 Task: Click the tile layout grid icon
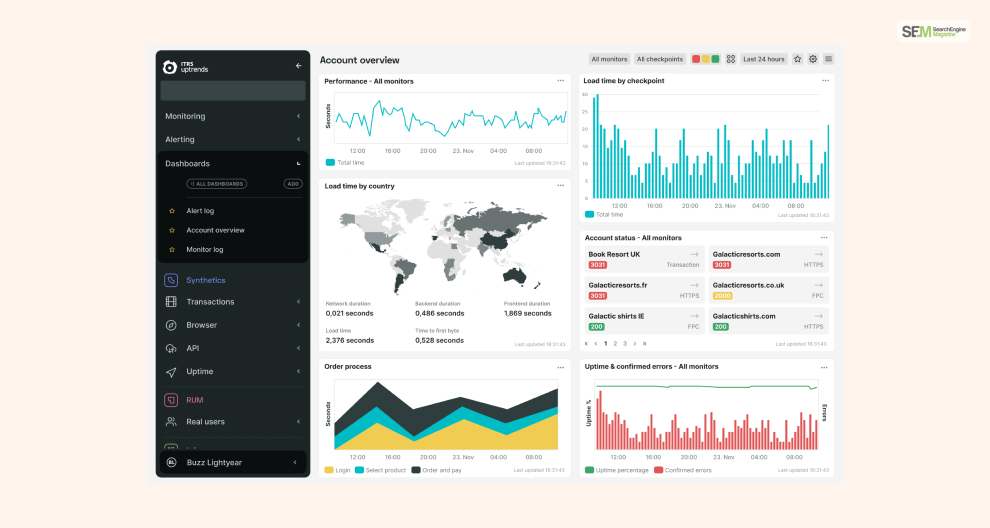click(731, 59)
